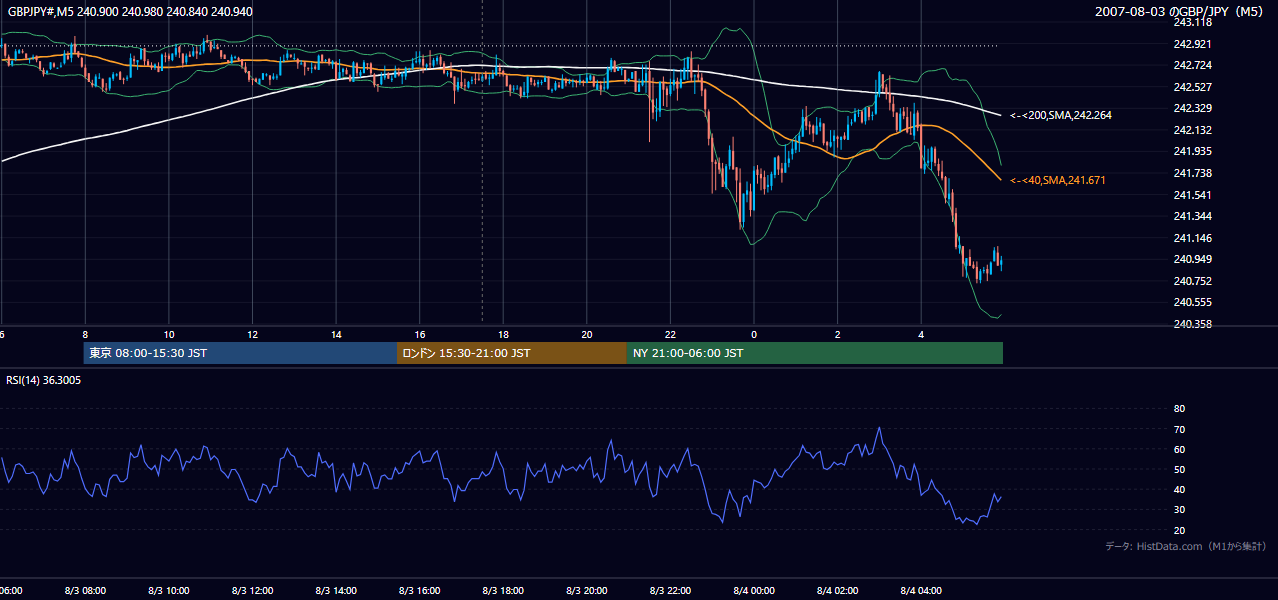This screenshot has width=1278, height=600.
Task: Click price axis value 242.132
Action: 1192,130
